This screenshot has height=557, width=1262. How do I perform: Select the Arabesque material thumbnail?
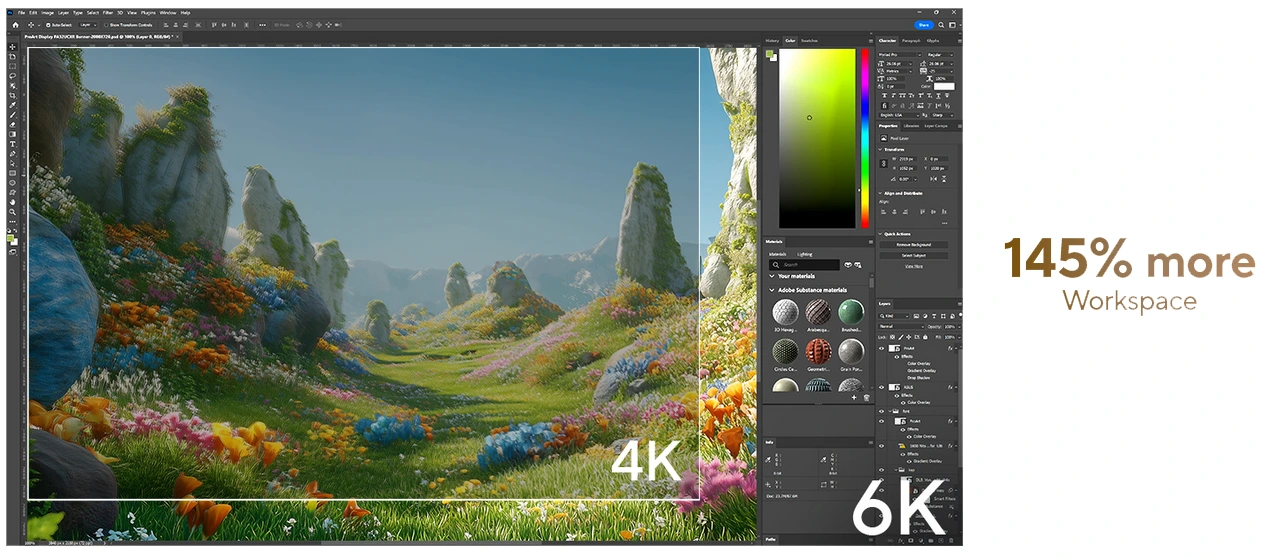pyautogui.click(x=818, y=311)
